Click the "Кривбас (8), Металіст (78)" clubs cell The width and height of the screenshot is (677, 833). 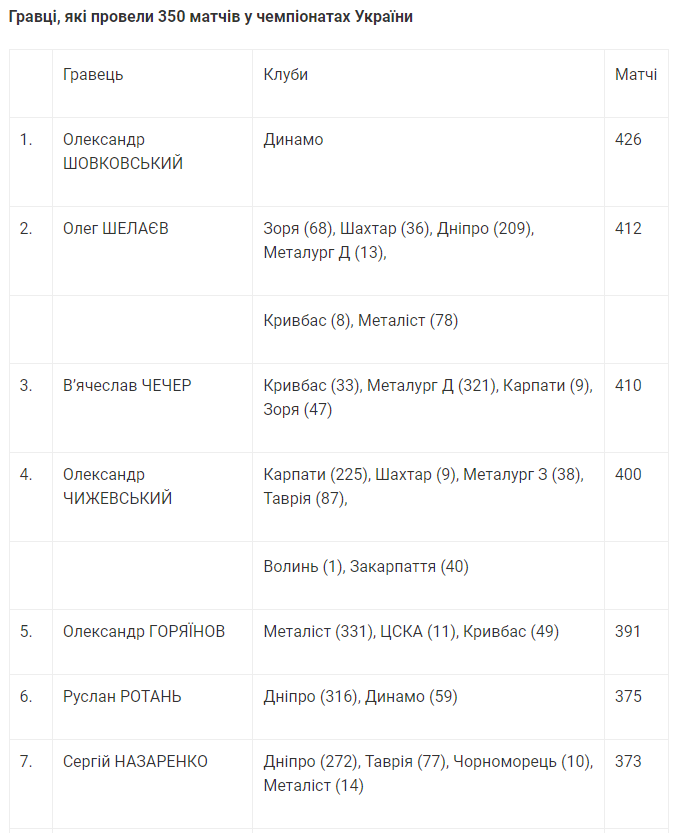point(361,321)
